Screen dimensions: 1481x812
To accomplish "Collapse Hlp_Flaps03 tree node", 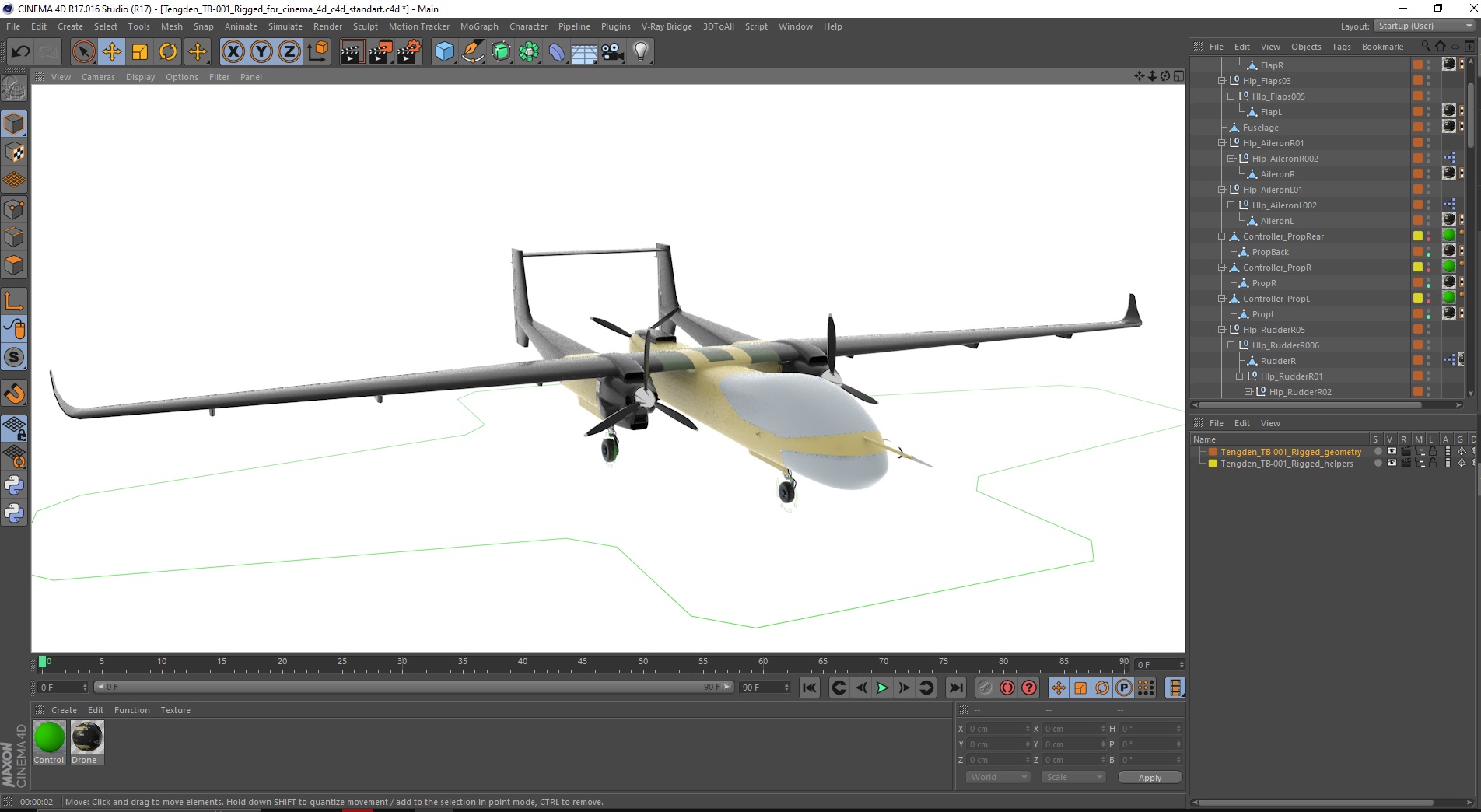I will click(1222, 81).
